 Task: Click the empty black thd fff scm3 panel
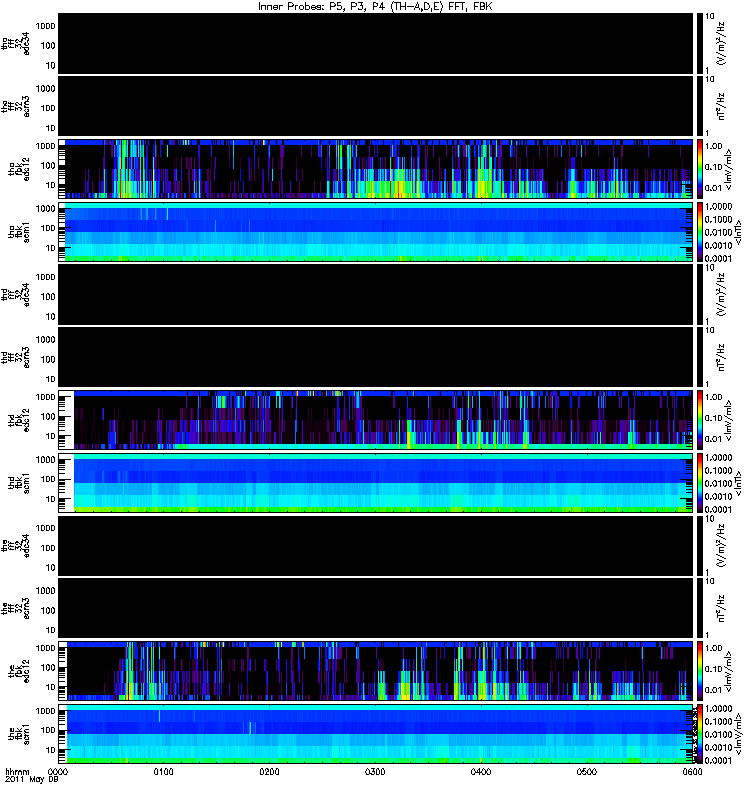click(375, 357)
